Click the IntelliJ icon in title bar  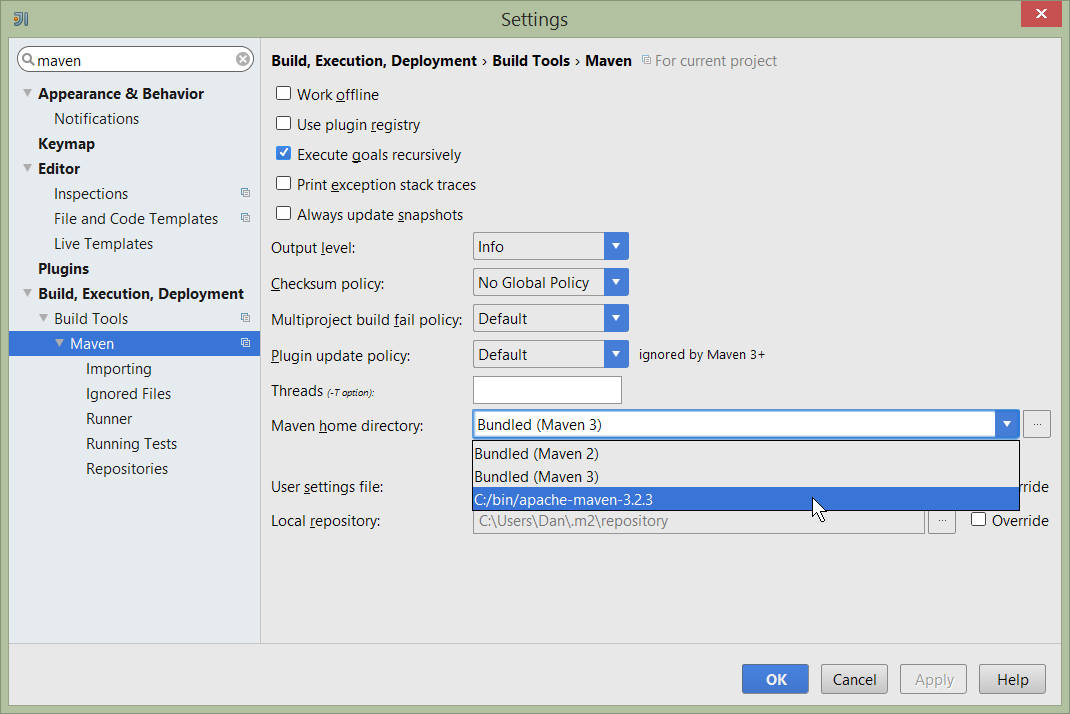pos(21,19)
